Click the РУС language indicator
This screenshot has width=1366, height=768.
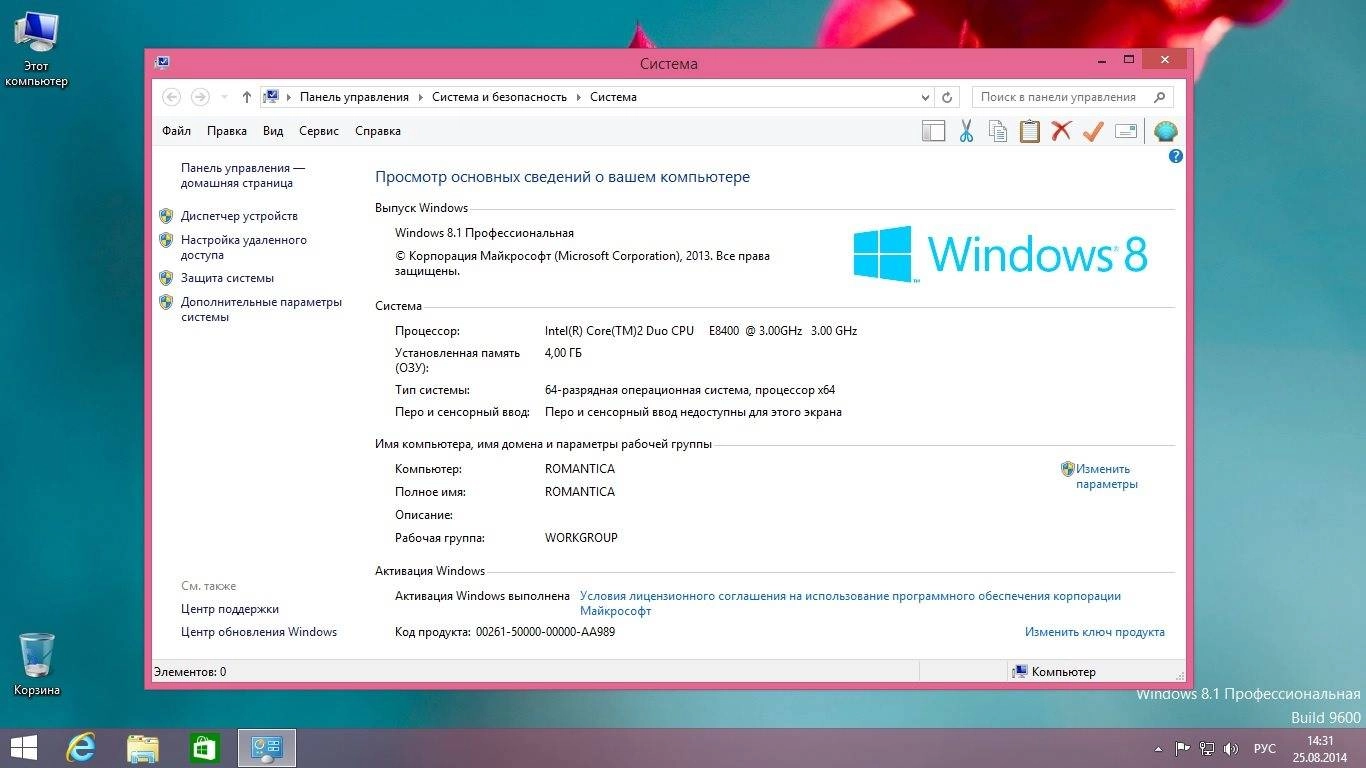pos(1265,748)
